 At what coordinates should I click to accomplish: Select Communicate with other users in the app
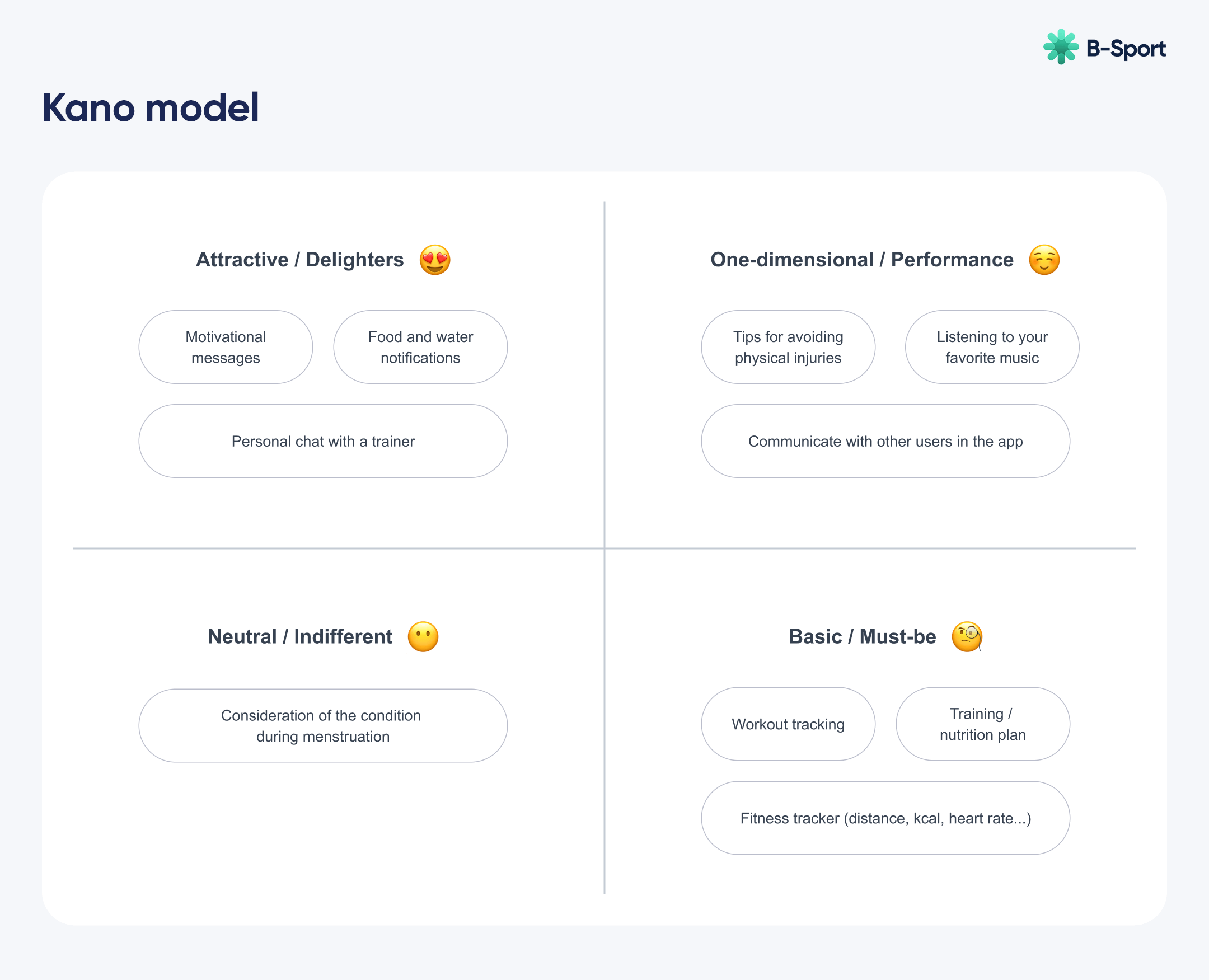tap(885, 441)
